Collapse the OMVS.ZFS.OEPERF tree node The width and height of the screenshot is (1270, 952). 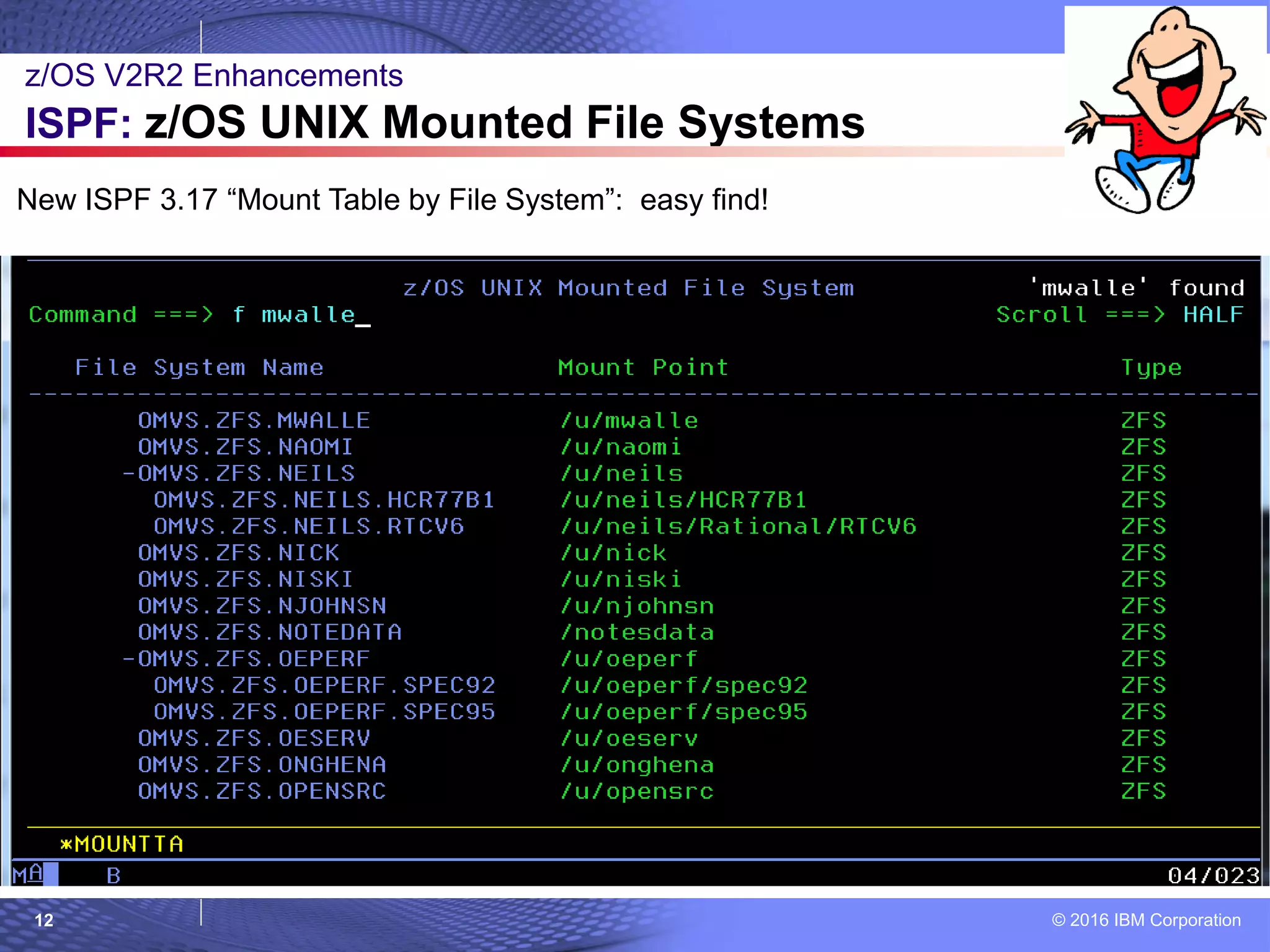coord(128,659)
